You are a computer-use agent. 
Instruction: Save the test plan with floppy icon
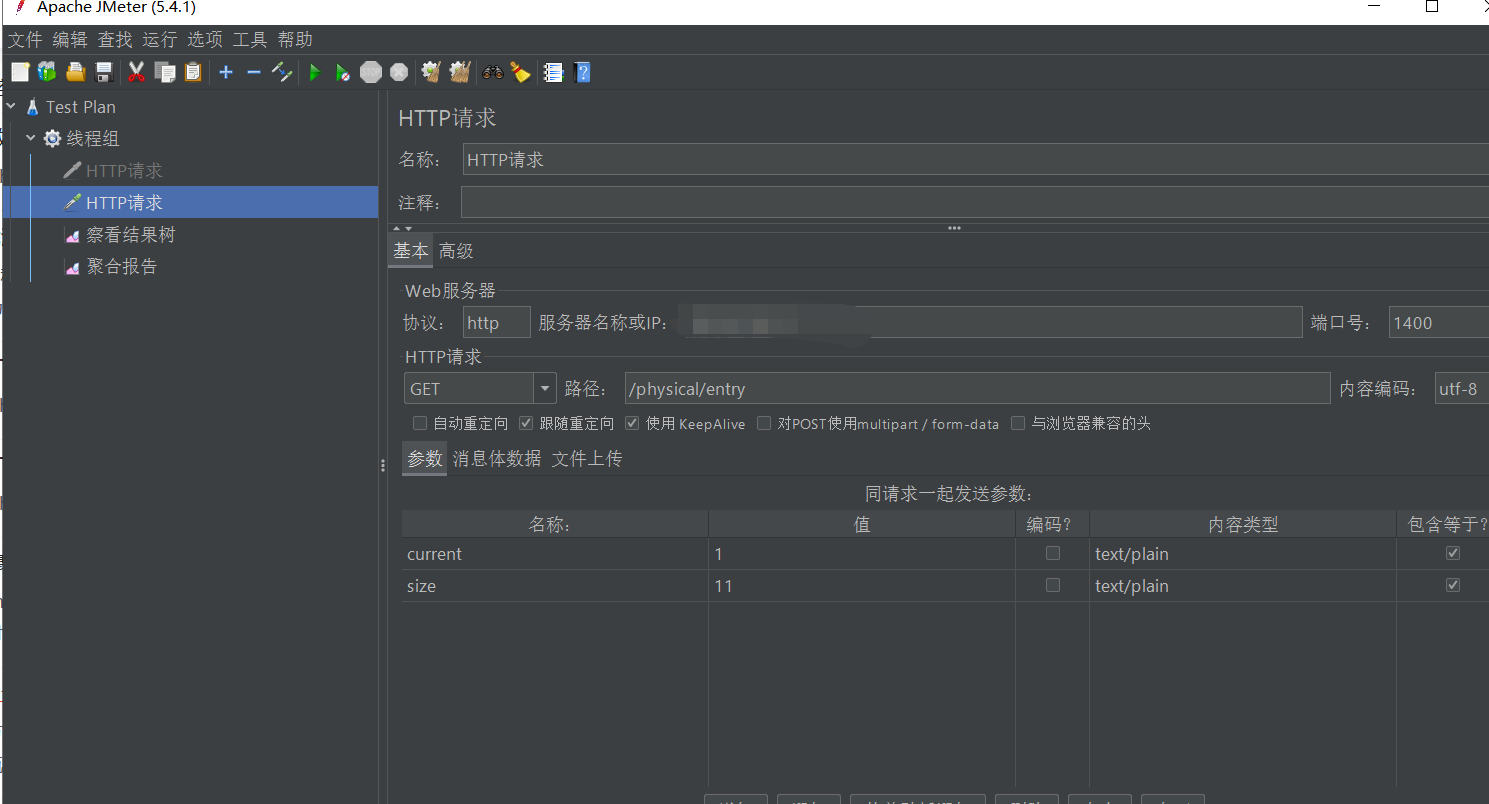click(x=103, y=72)
